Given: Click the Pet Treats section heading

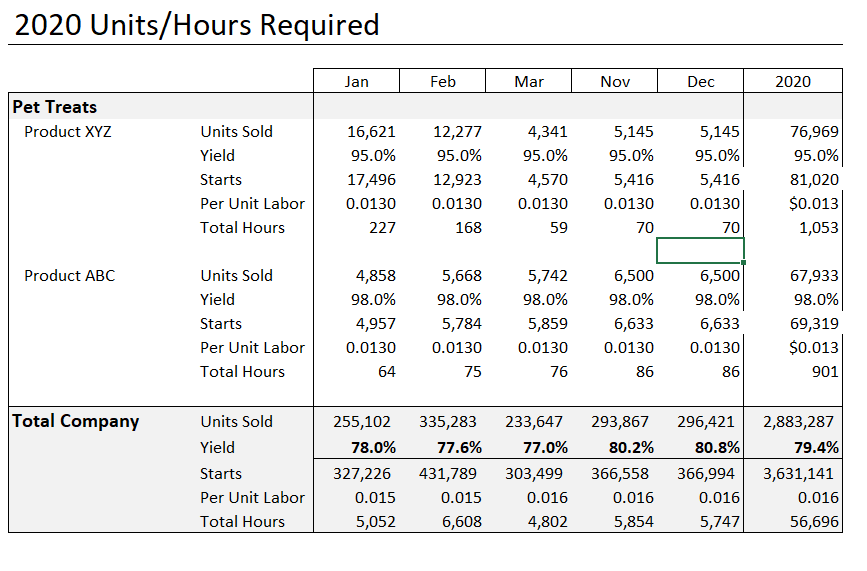Looking at the screenshot, I should pyautogui.click(x=55, y=107).
